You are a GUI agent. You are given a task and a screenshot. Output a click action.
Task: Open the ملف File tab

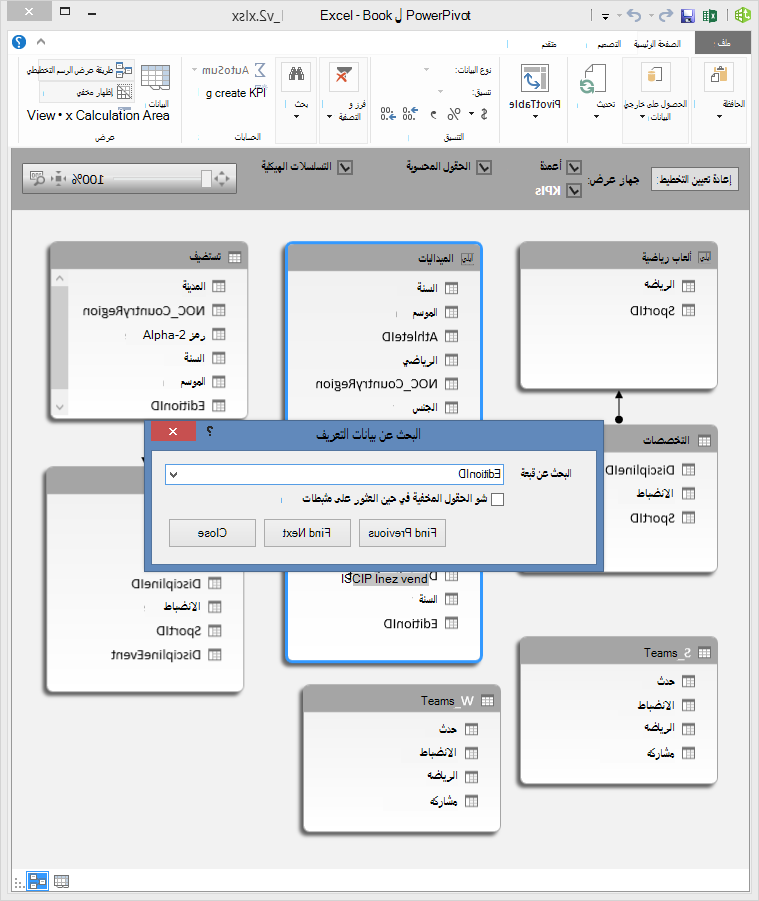tap(723, 43)
